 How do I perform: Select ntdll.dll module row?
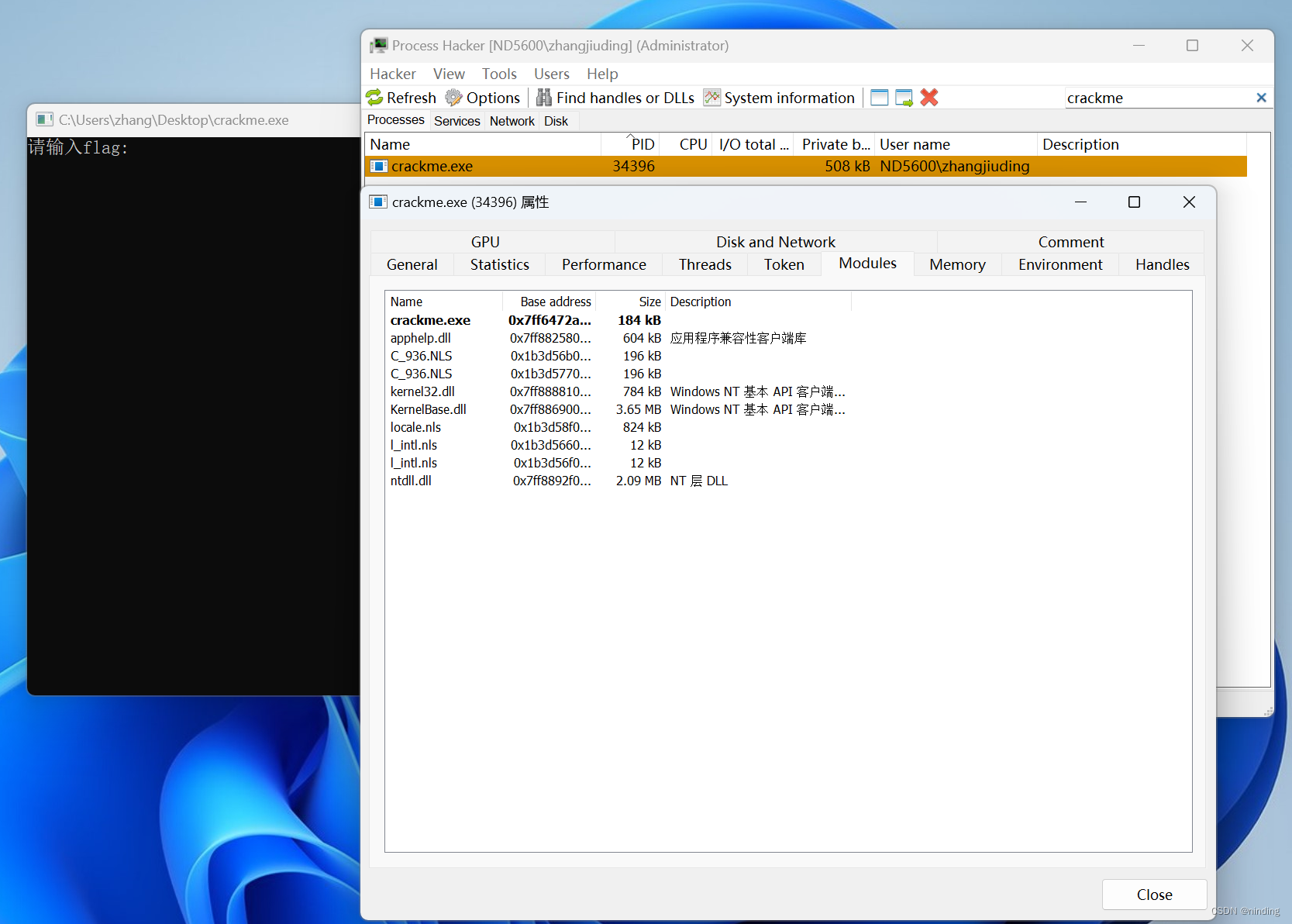tap(618, 481)
